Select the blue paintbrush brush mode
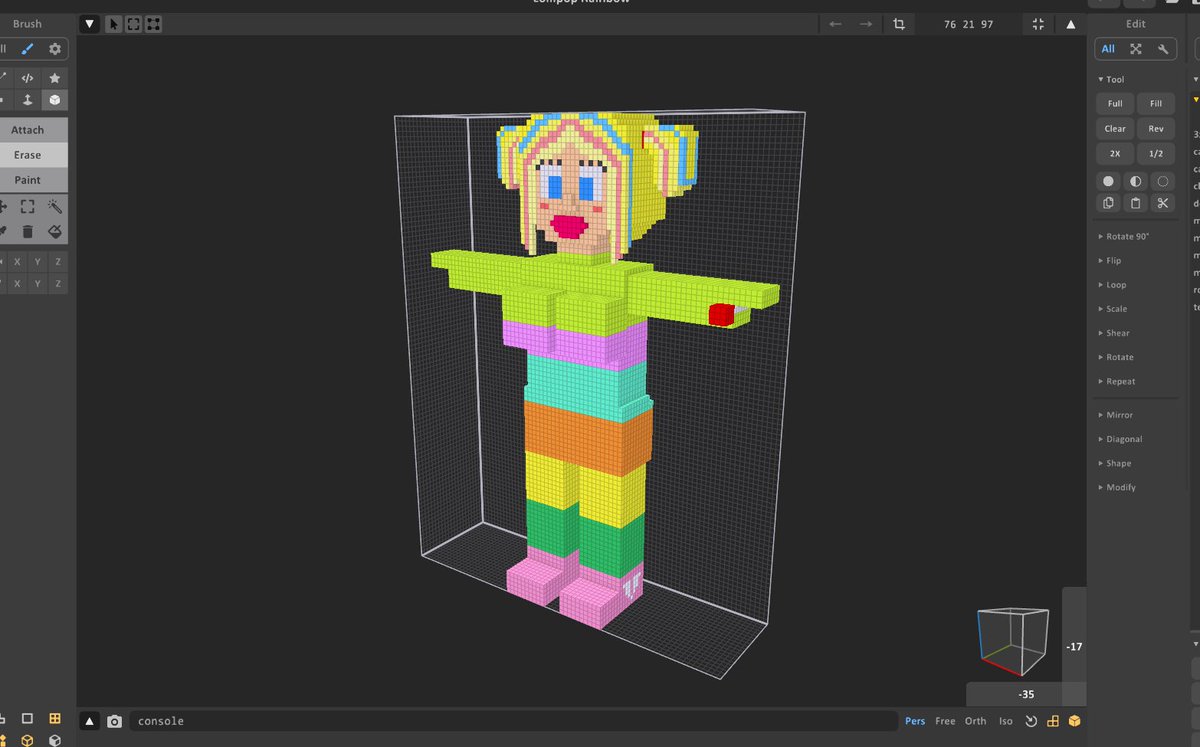Screen dimensions: 1200x747 [x=27, y=49]
